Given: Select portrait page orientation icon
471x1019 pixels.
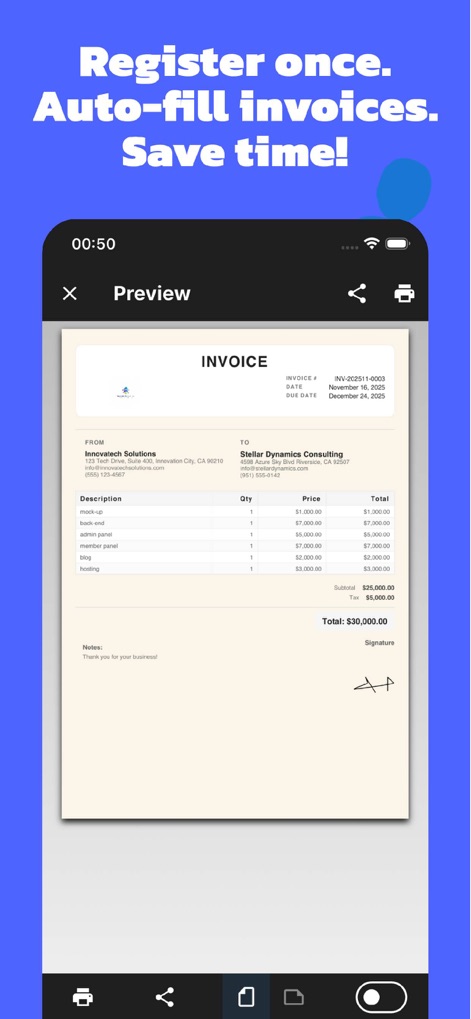Looking at the screenshot, I should pos(246,996).
